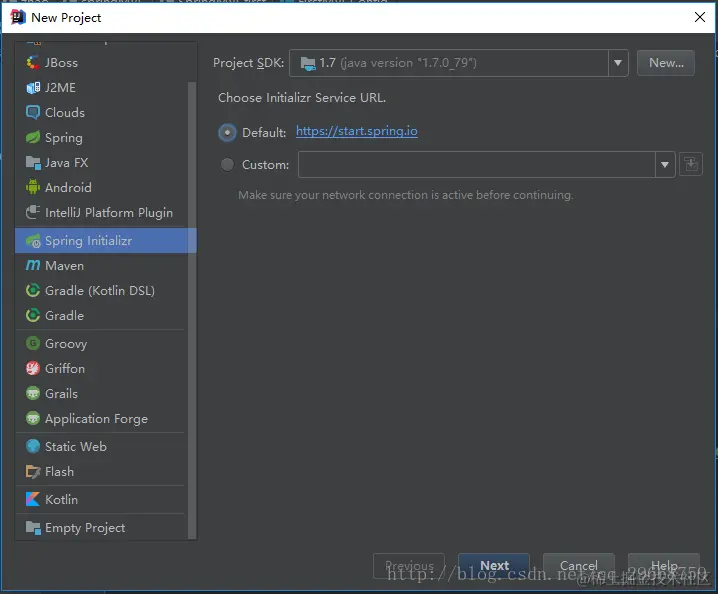Click the Android robot icon
The image size is (718, 594).
[33, 187]
